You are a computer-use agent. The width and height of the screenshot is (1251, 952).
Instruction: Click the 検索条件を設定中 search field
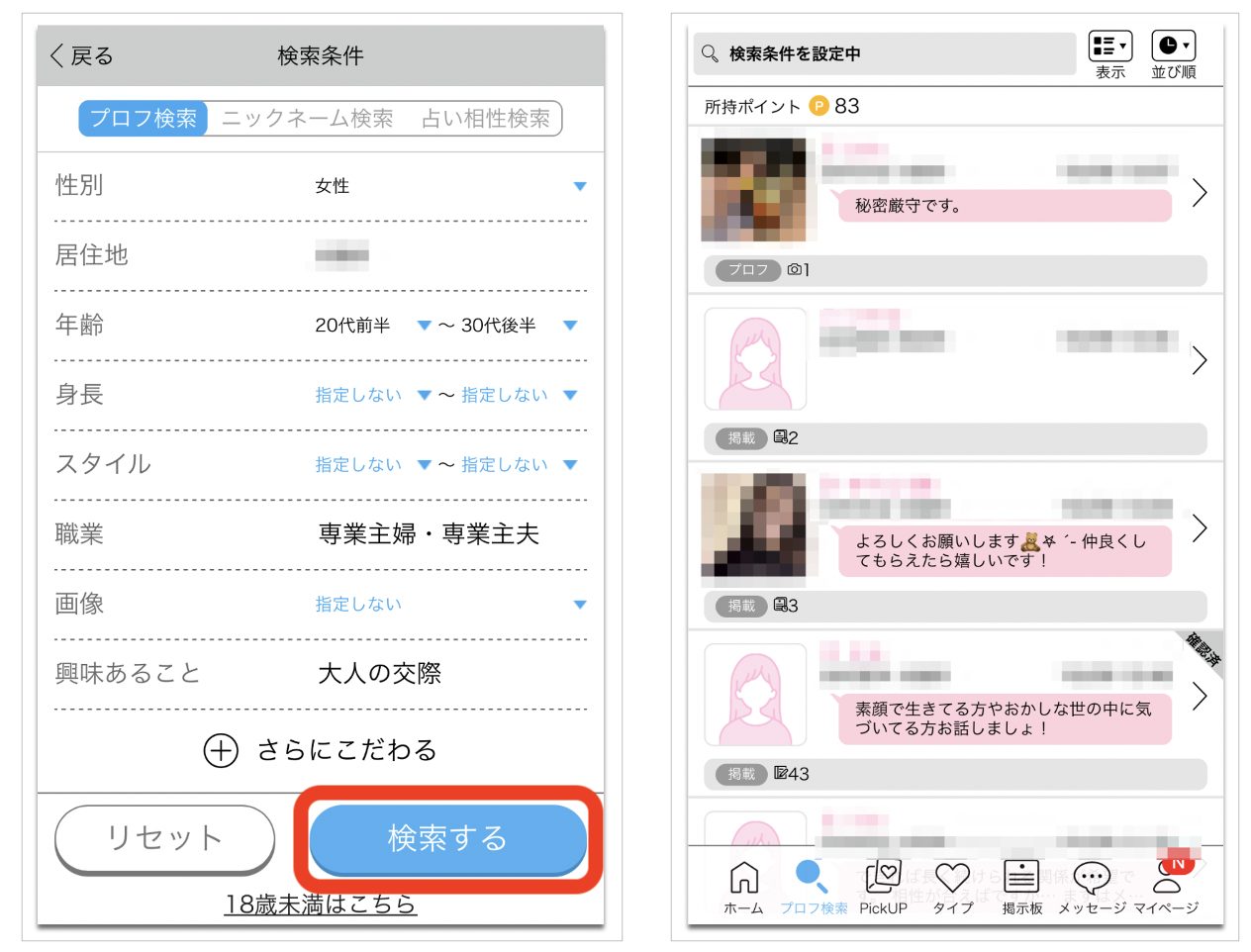pos(884,53)
